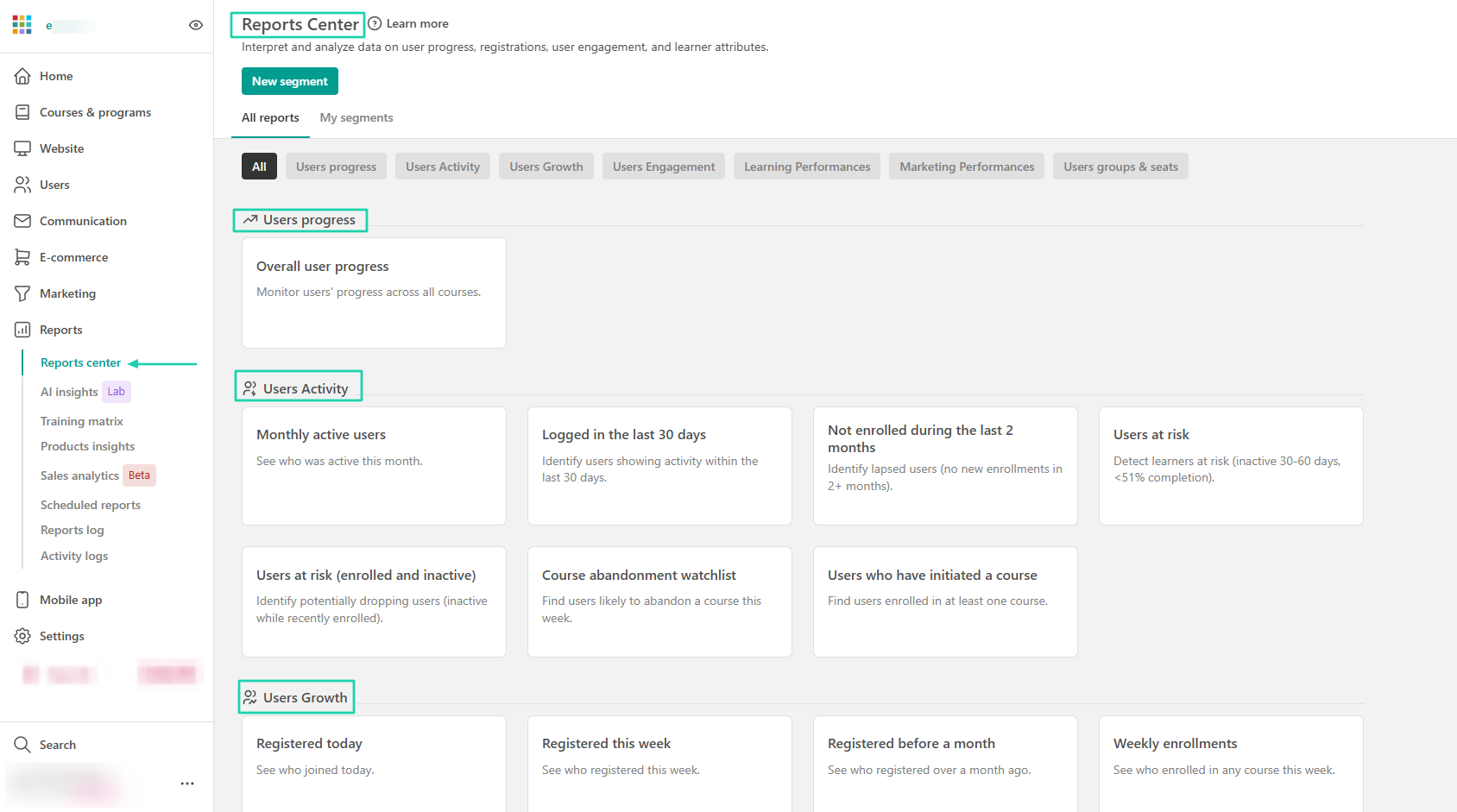Screen dimensions: 1457x812
Task: Switch to All reports tab
Action: pos(270,118)
